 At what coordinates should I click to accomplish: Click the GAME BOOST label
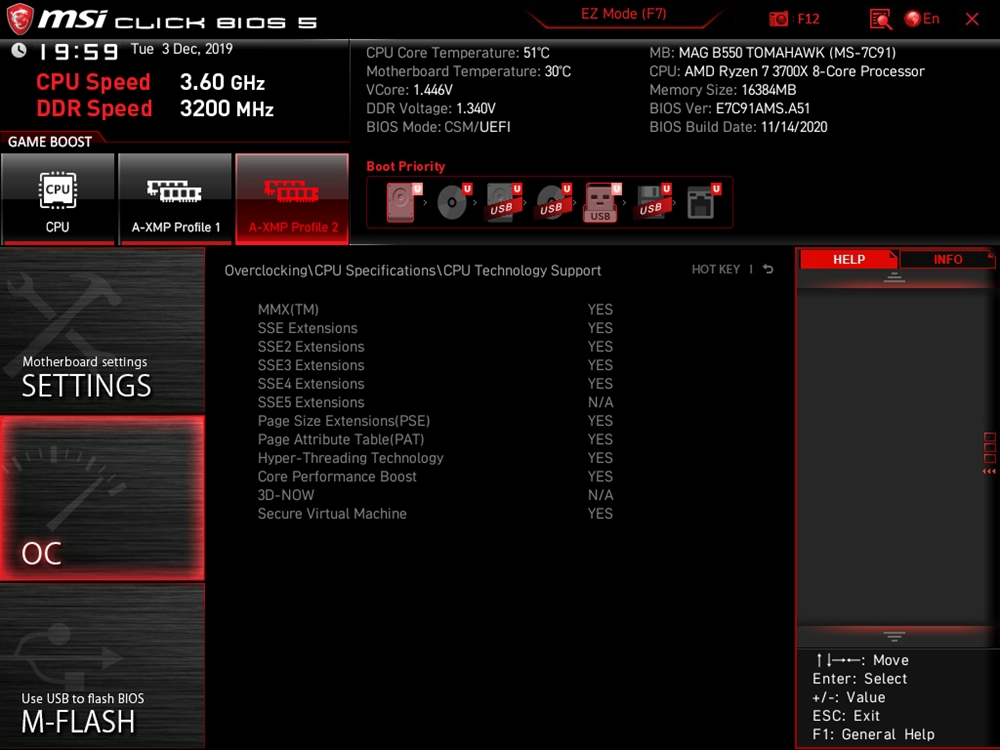[x=50, y=142]
